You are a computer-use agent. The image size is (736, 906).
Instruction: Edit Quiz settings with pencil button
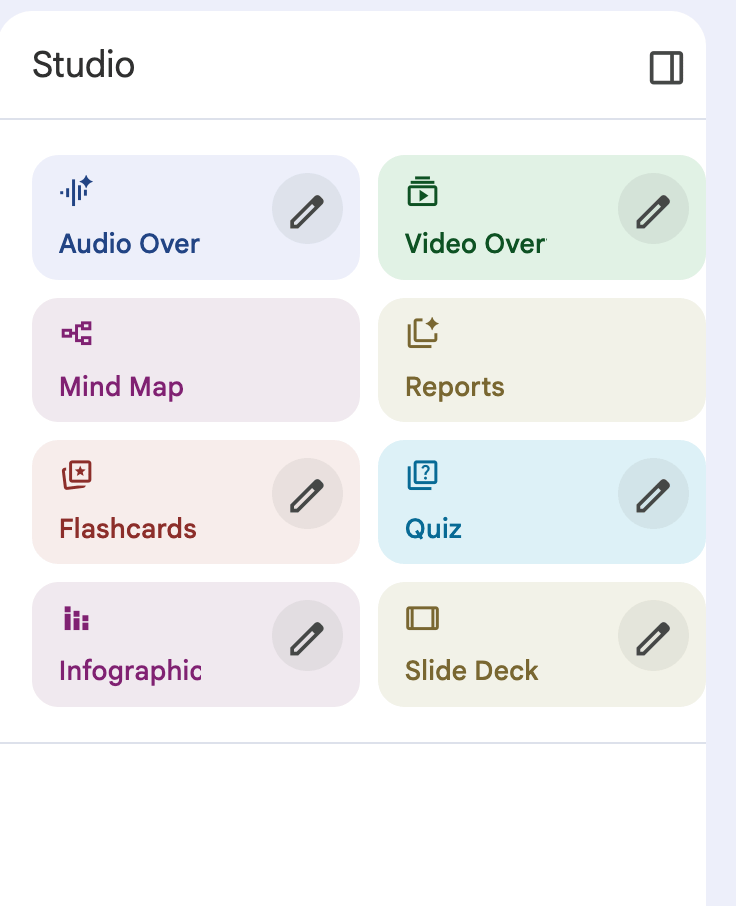pyautogui.click(x=653, y=494)
